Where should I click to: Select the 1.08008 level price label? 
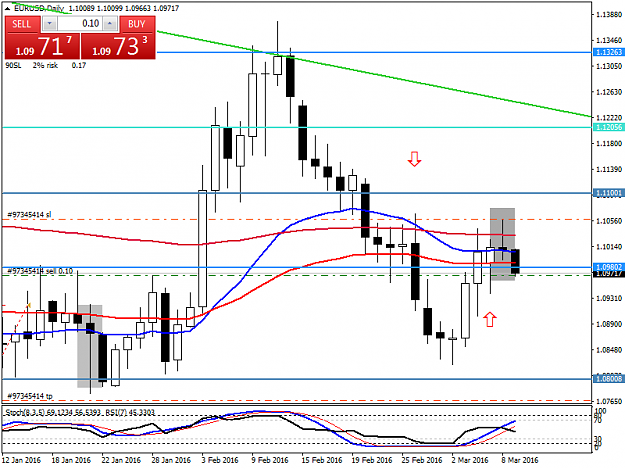[608, 379]
